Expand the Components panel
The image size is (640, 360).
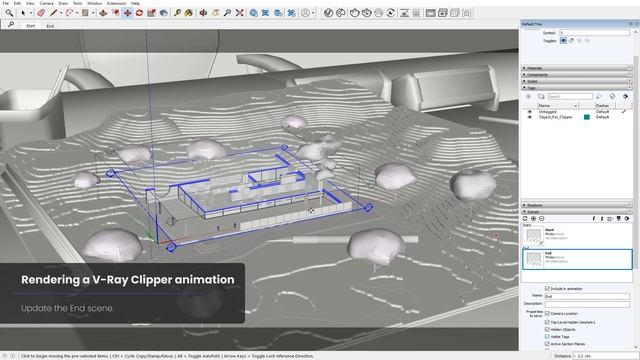tap(577, 75)
